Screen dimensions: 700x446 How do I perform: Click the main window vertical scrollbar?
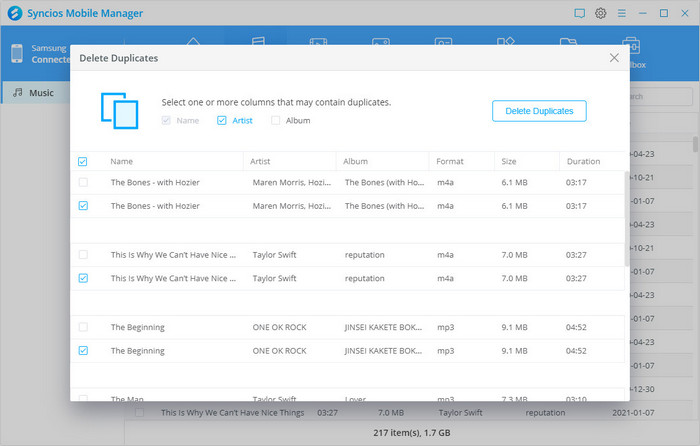click(x=695, y=145)
